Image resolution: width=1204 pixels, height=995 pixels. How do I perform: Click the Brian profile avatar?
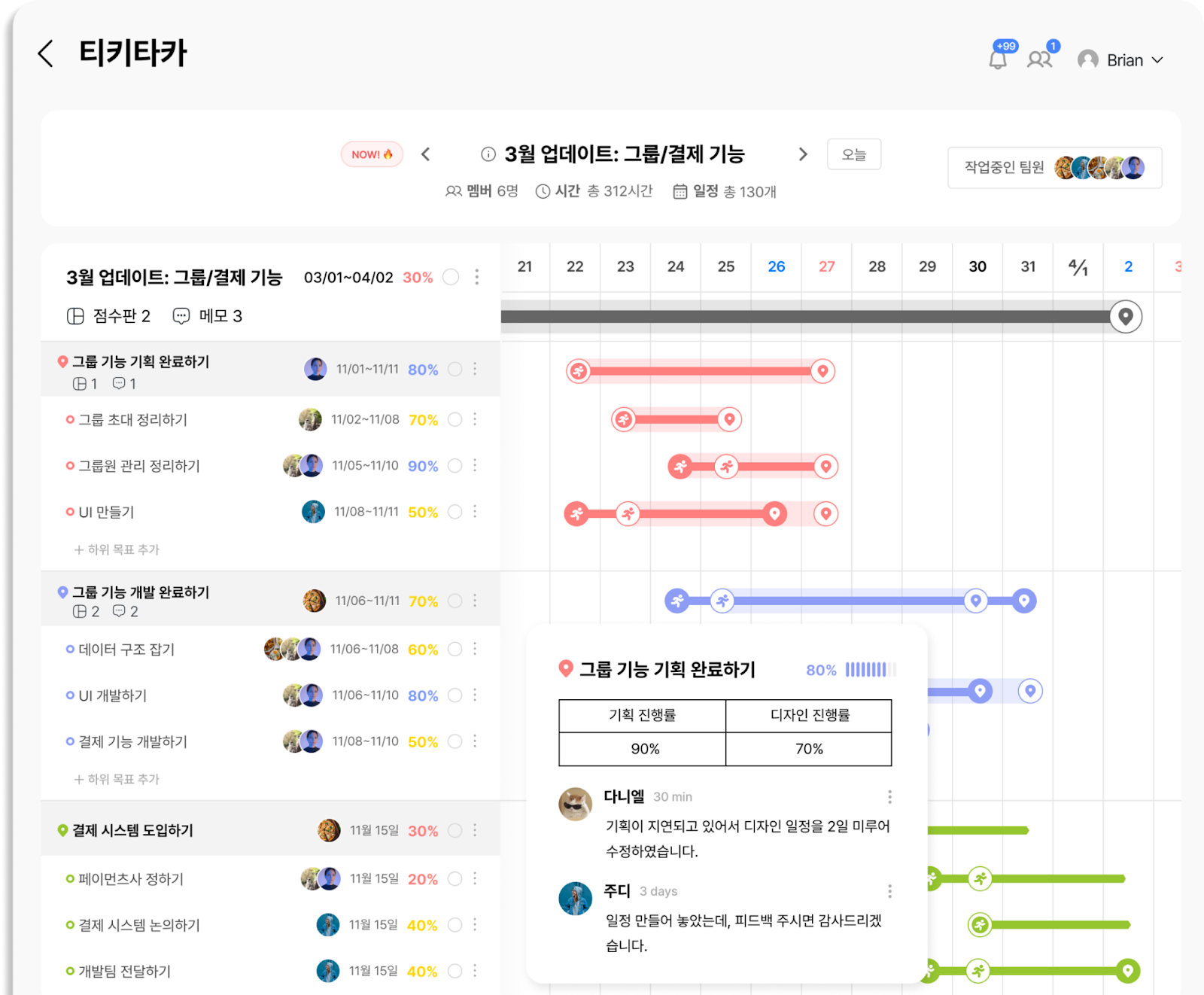[x=1087, y=60]
